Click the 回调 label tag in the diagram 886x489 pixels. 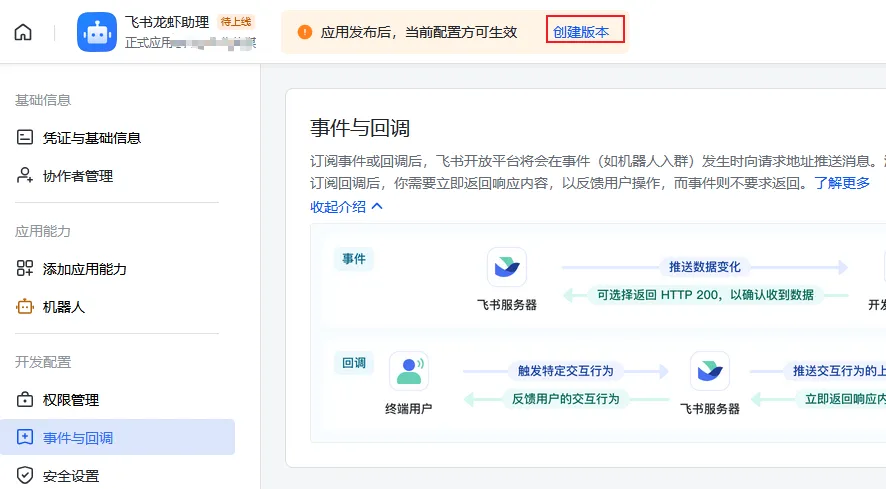pyautogui.click(x=354, y=363)
